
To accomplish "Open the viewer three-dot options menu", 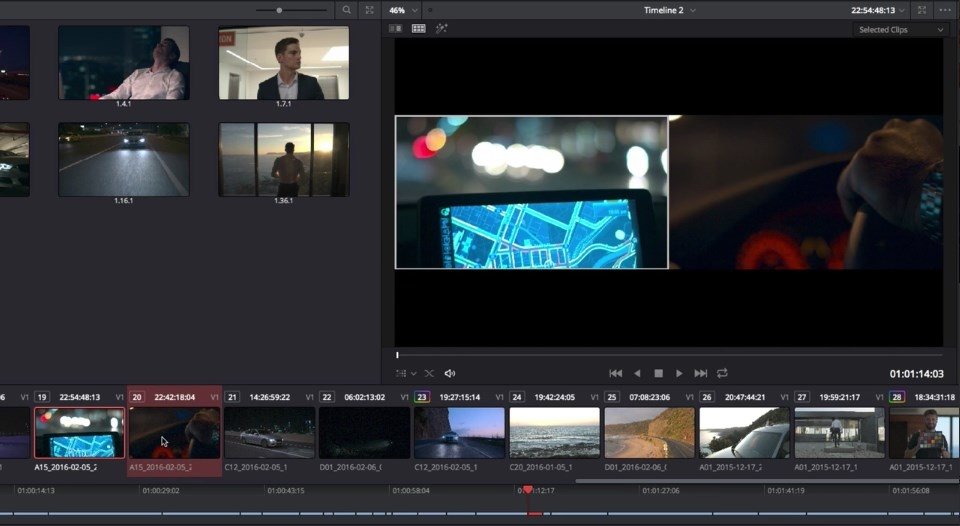I will click(x=945, y=10).
